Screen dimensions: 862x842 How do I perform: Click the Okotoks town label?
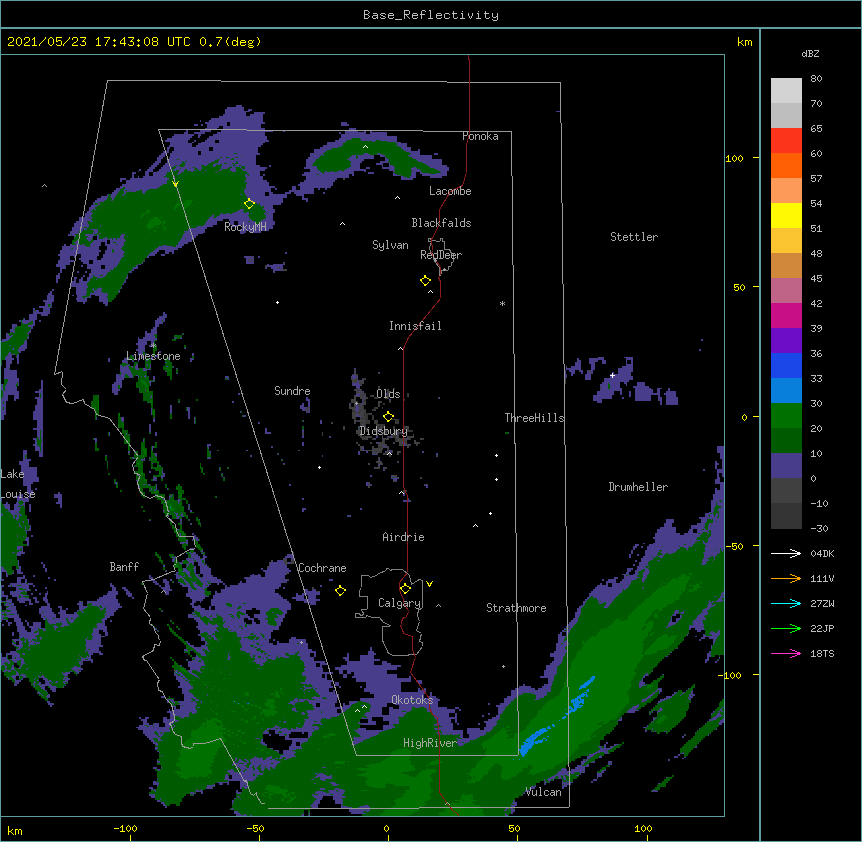412,700
